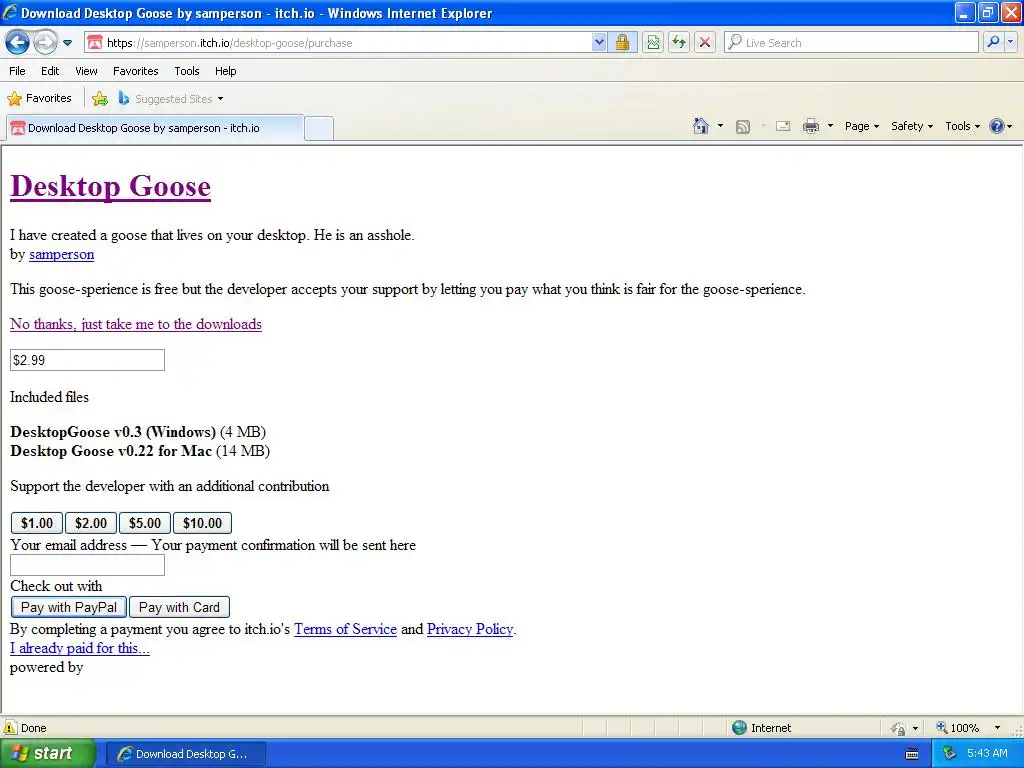This screenshot has height=768, width=1024.
Task: Click the itch.io site icon in address bar
Action: click(95, 43)
